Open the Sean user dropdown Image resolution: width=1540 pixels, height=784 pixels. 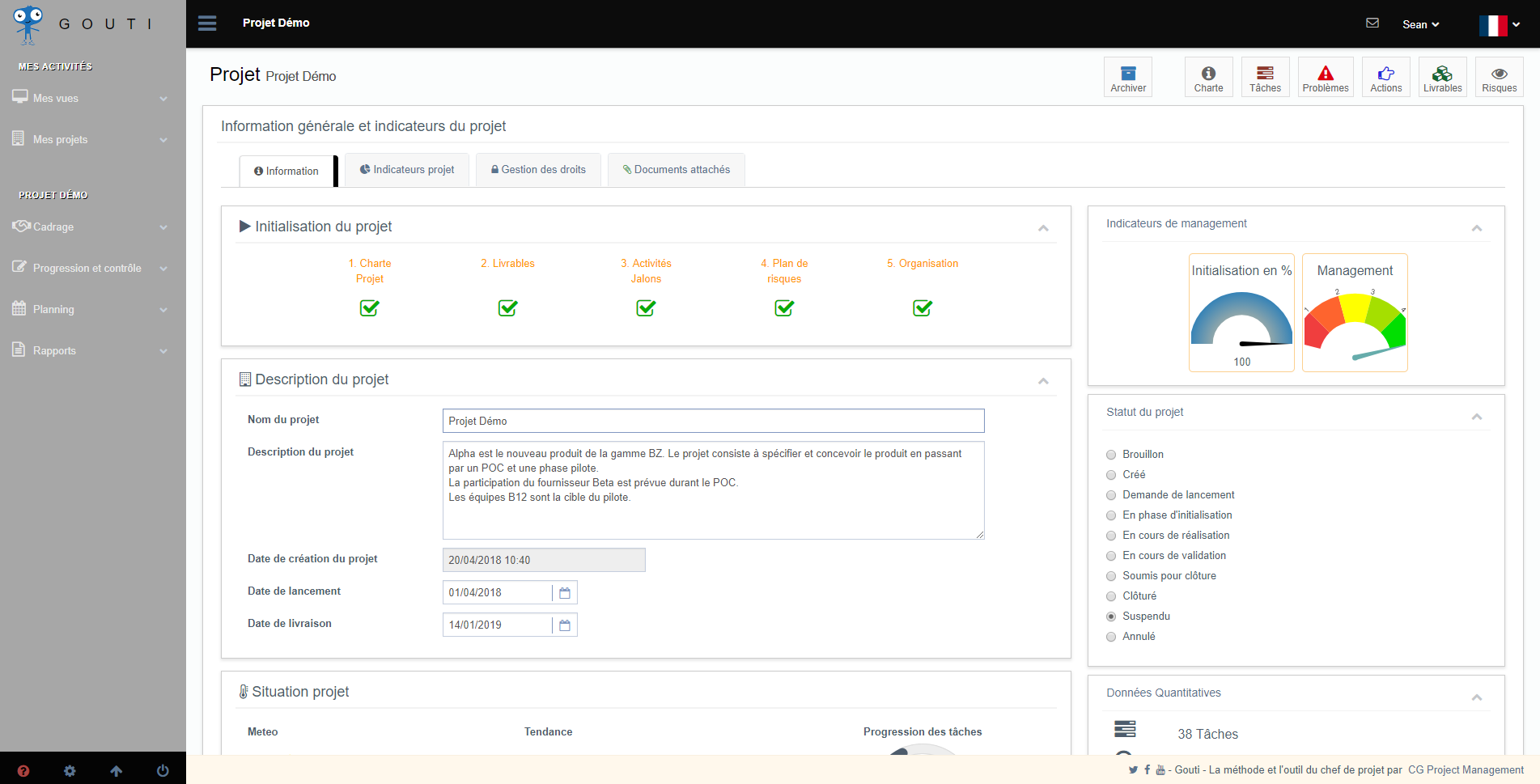coord(1420,24)
